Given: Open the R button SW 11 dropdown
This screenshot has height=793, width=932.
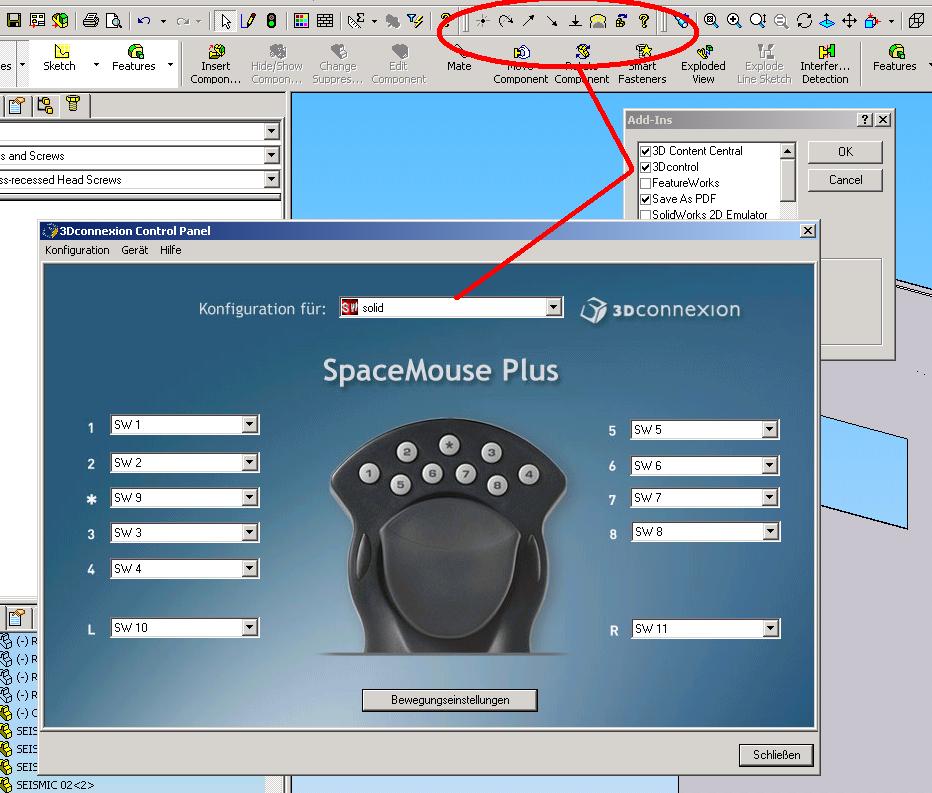Looking at the screenshot, I should [770, 628].
